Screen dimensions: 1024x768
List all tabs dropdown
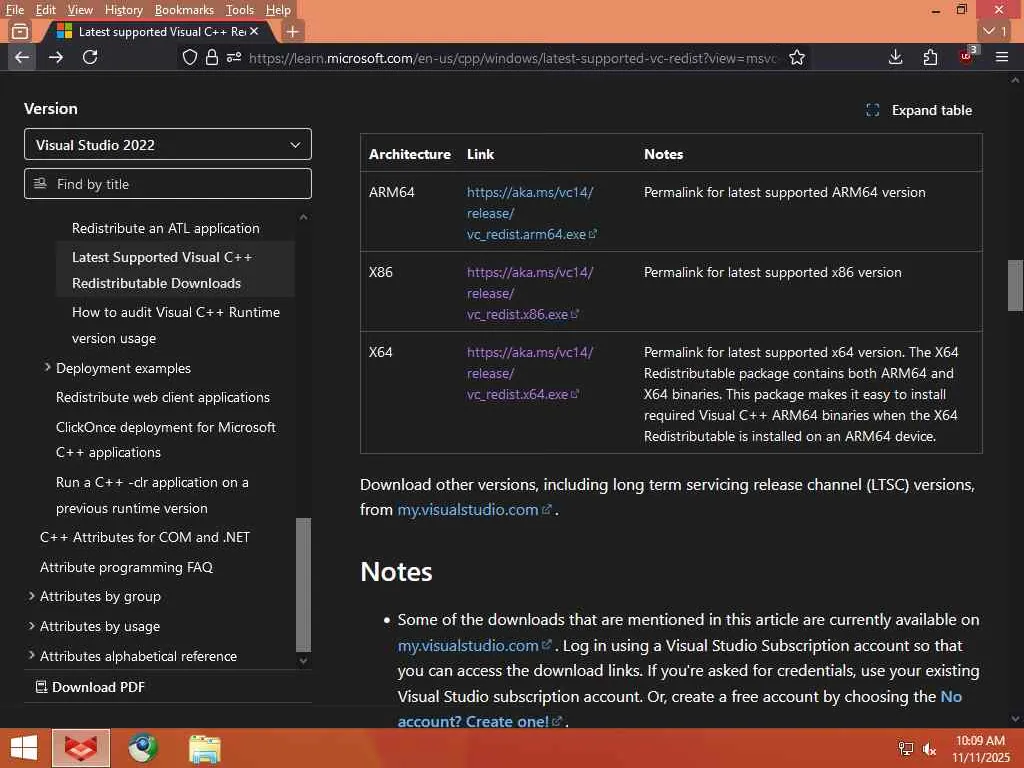click(x=995, y=31)
